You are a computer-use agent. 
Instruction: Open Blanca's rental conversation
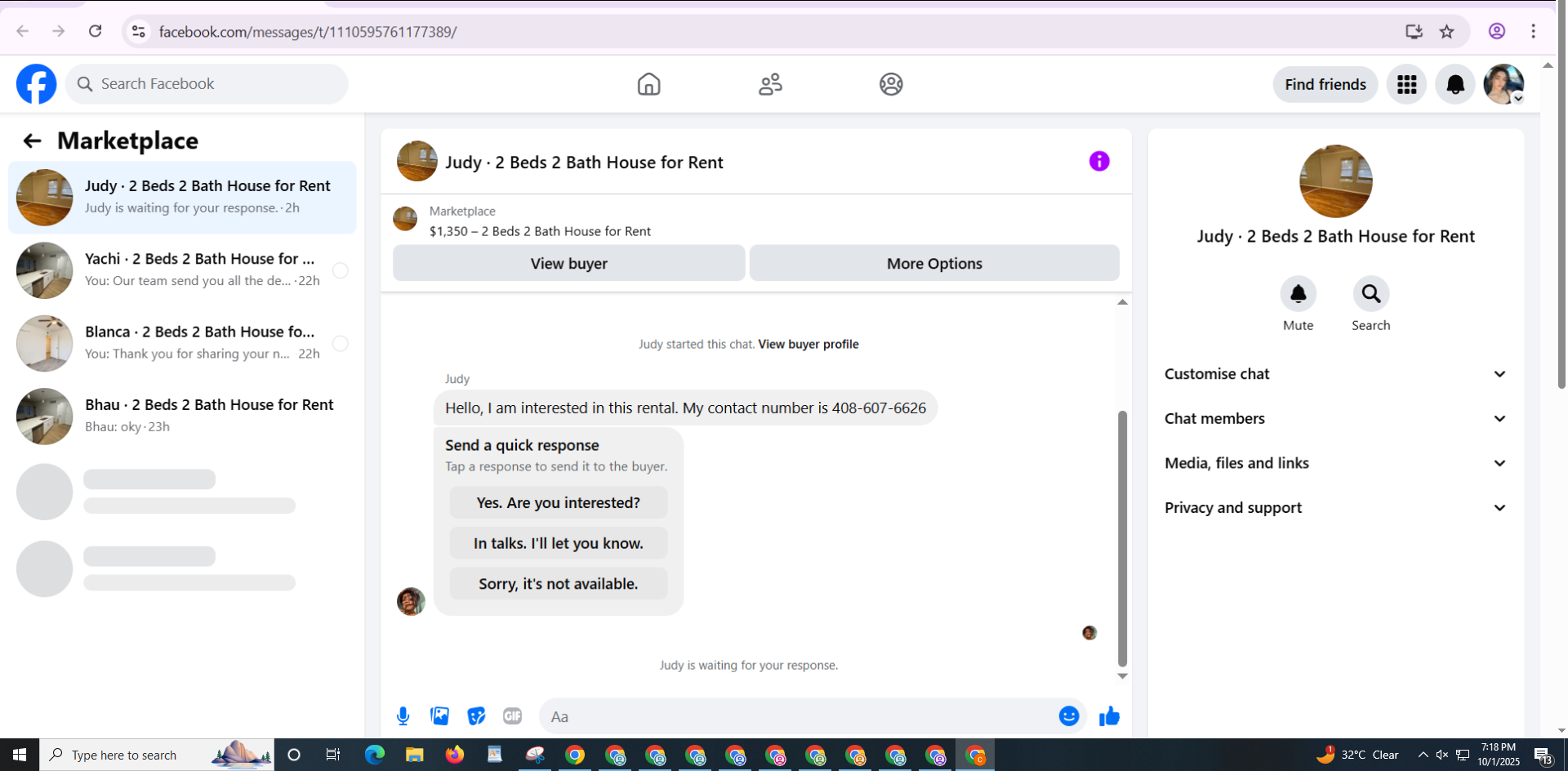point(182,344)
